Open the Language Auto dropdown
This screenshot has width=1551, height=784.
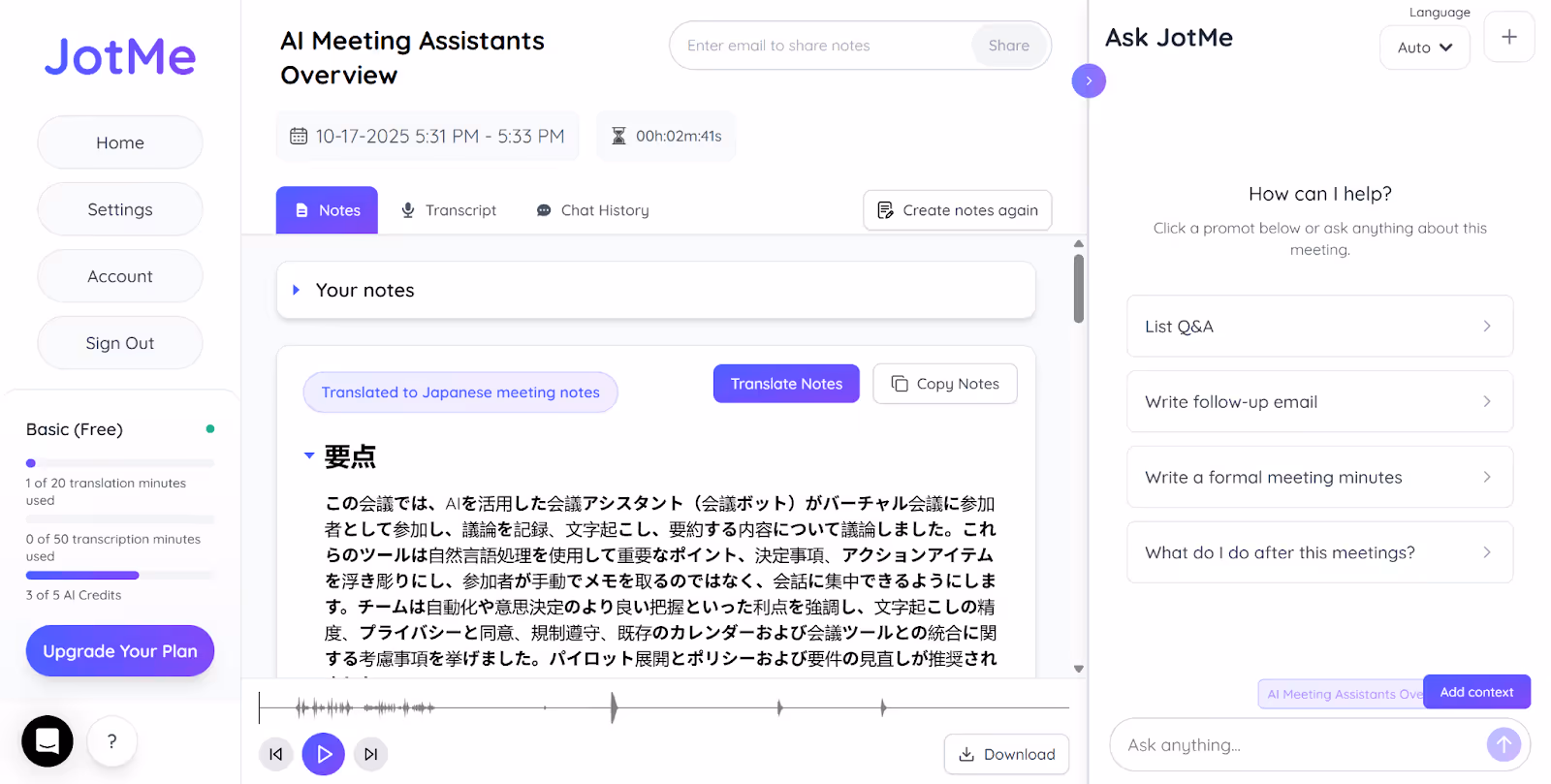pyautogui.click(x=1425, y=47)
